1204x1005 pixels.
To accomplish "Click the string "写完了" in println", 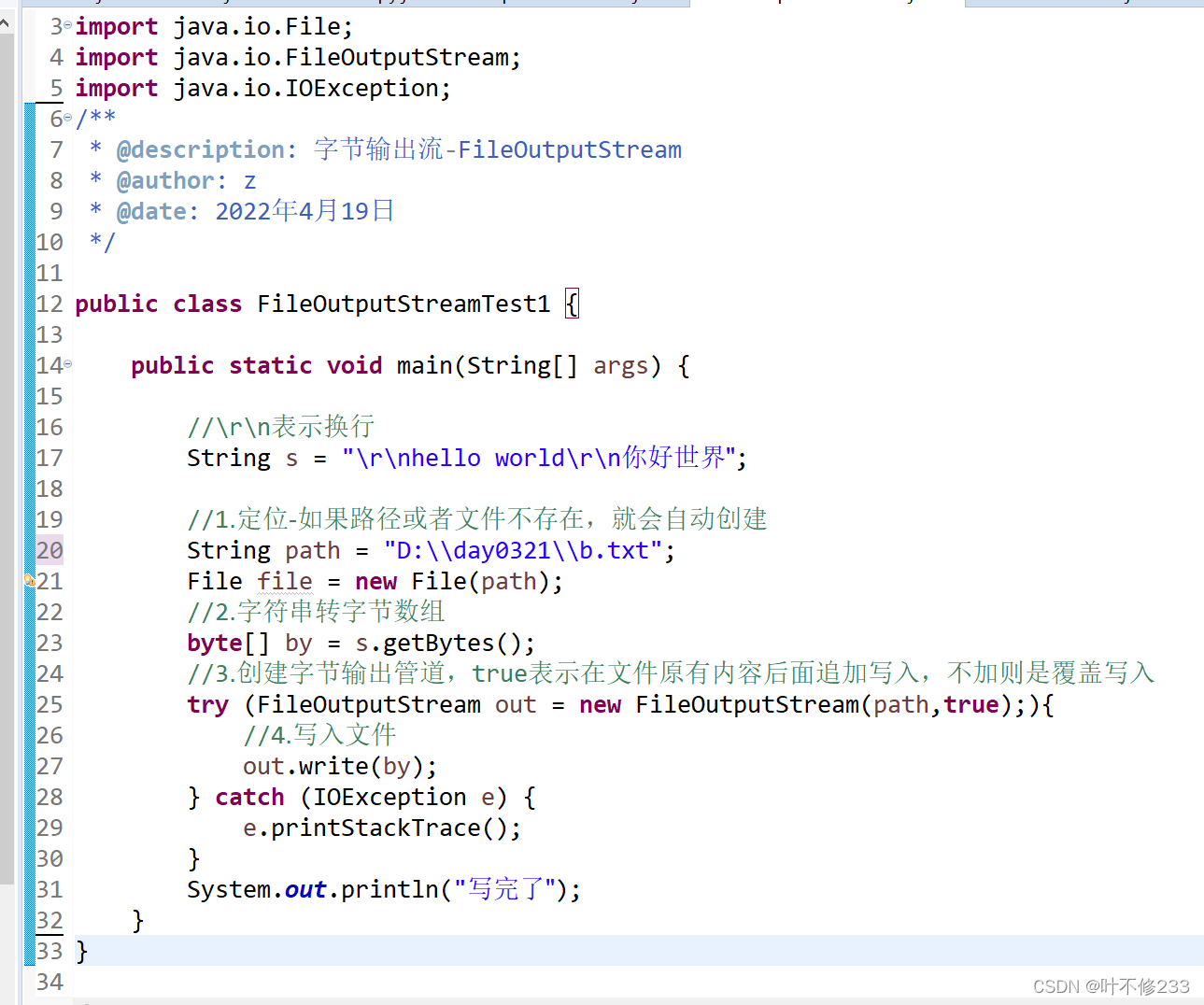I will click(x=504, y=889).
